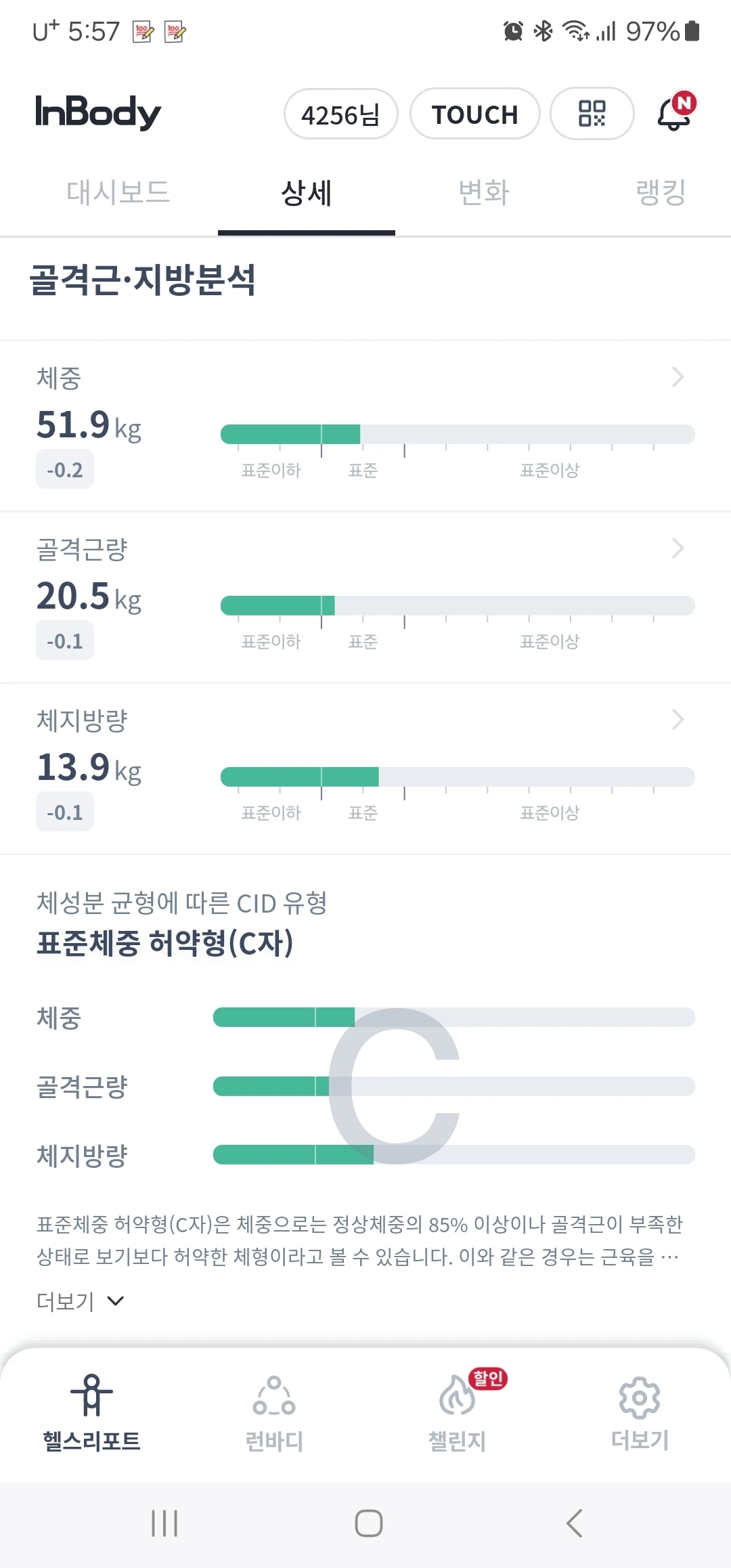Tap the 51.9 kg weight range bar

tap(458, 434)
